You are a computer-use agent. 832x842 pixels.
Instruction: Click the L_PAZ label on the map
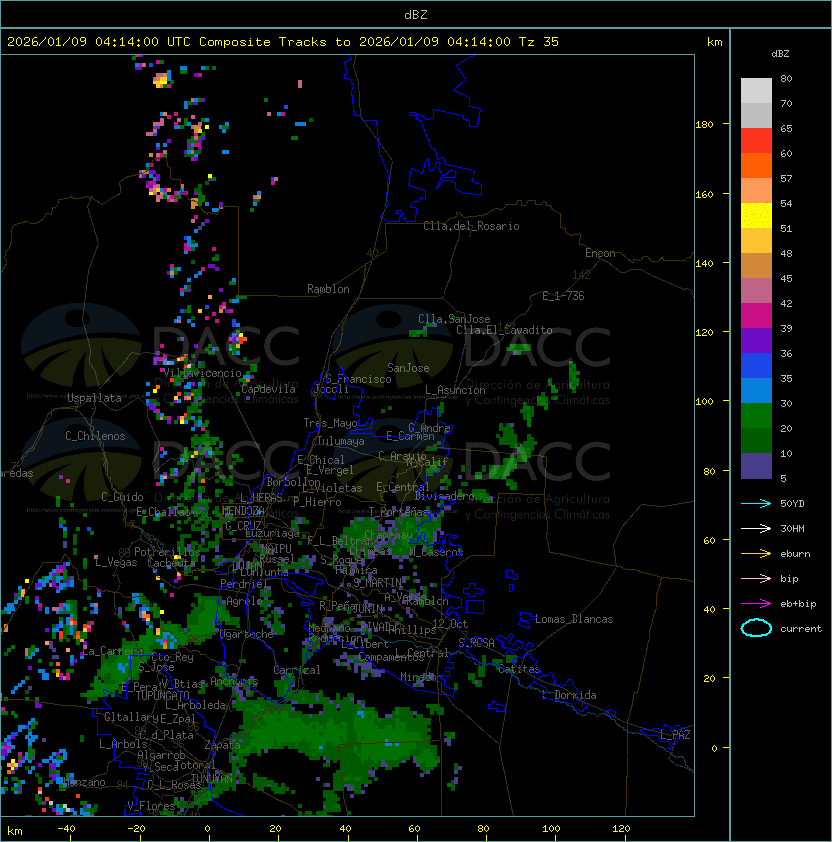675,734
